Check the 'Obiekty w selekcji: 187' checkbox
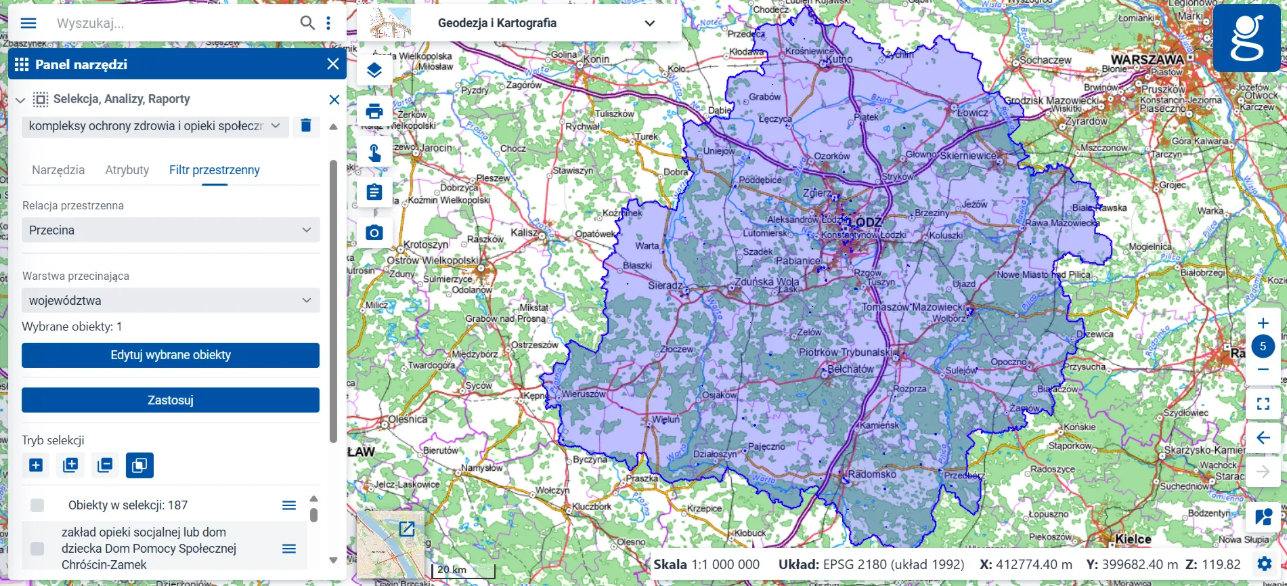The height and width of the screenshot is (586, 1287). tap(37, 505)
